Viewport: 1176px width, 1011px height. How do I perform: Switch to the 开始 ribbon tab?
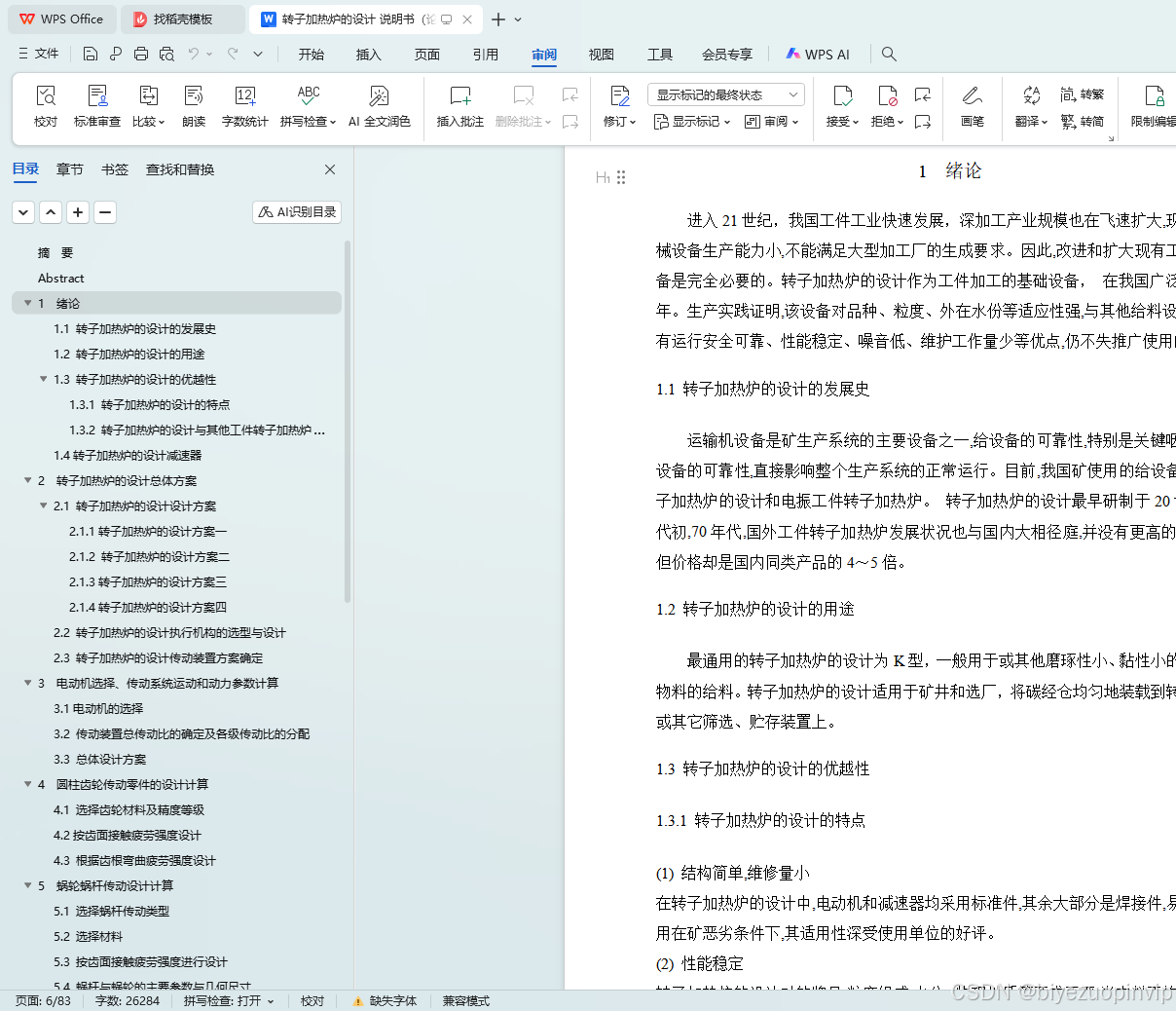point(312,54)
